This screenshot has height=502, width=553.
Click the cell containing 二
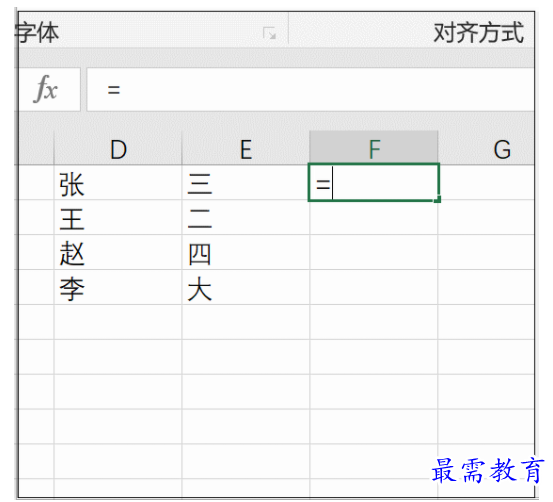point(246,217)
